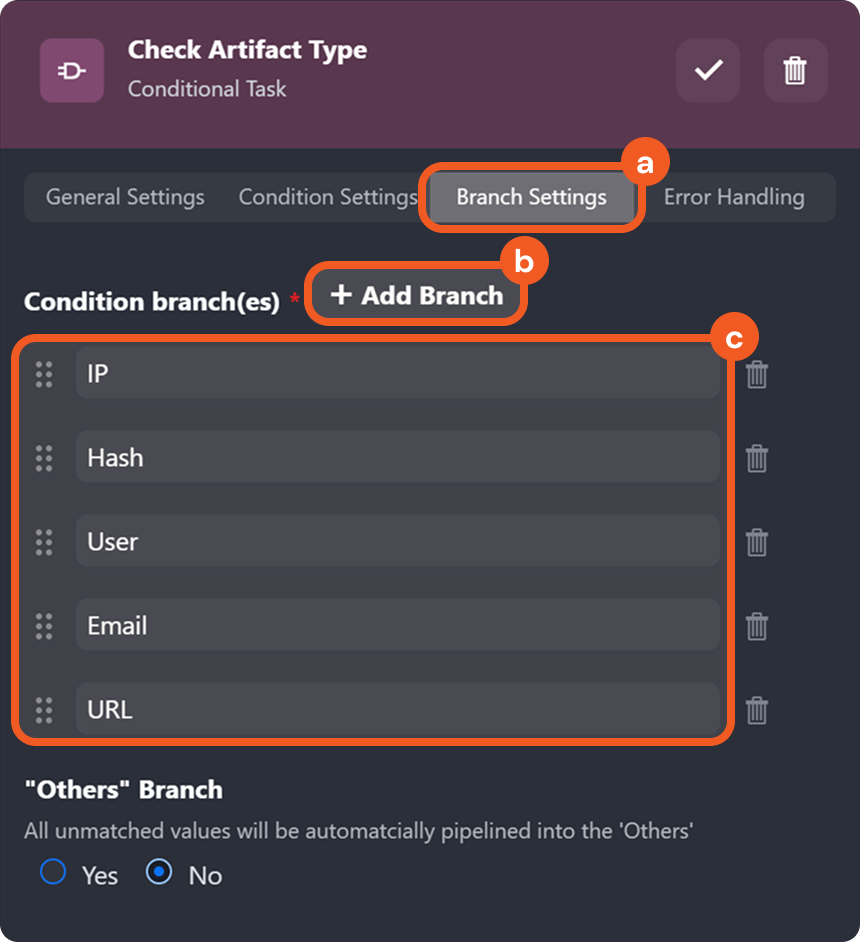Screen dimensions: 860x942
Task: Click the conditional task icon in header
Action: 72,71
